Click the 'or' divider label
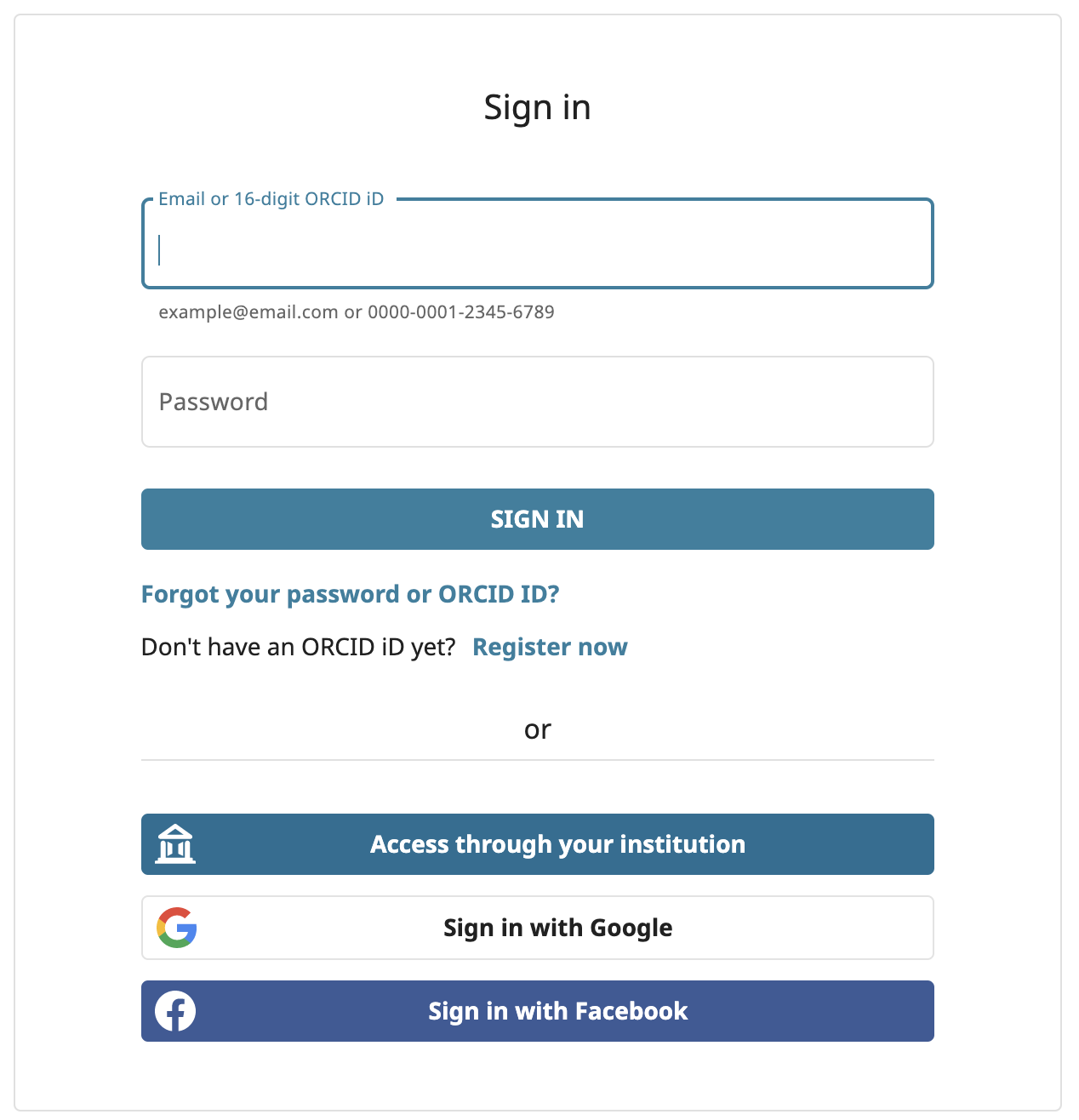This screenshot has height=1120, width=1079. 538,729
